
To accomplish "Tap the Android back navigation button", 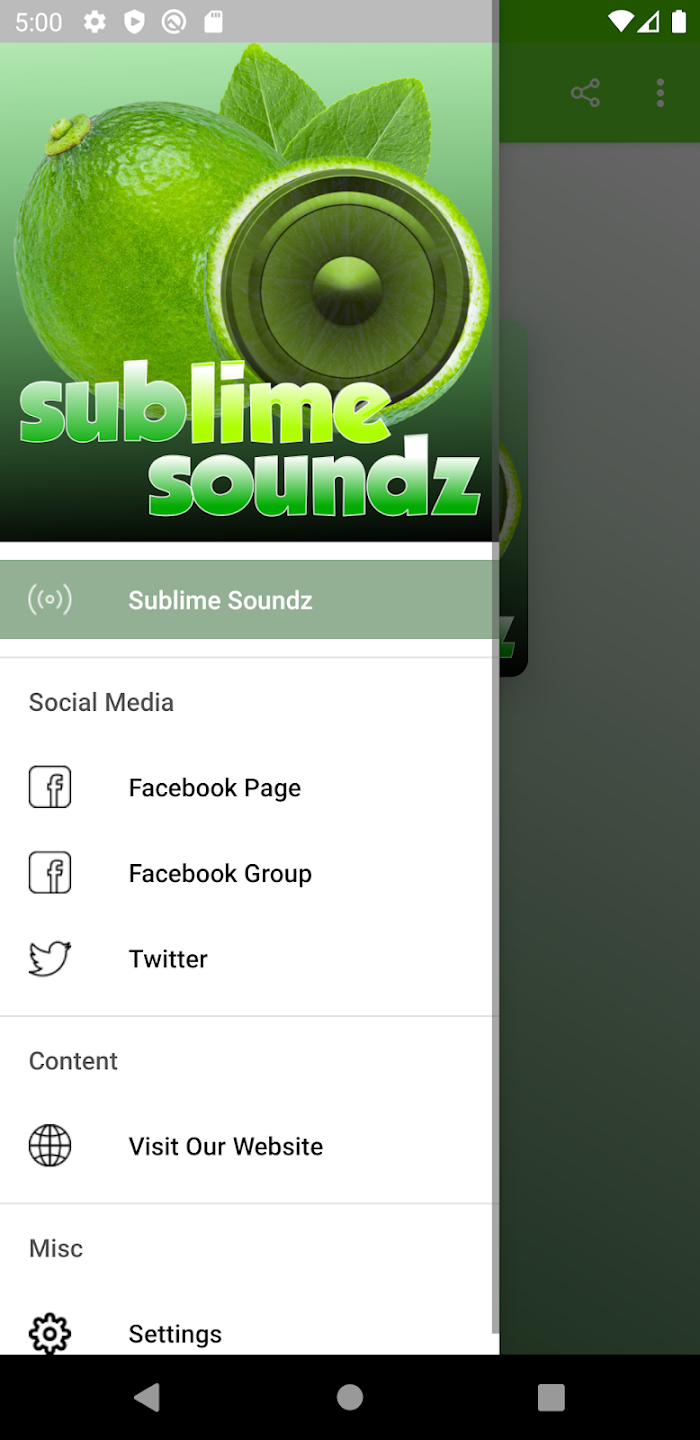I will (147, 1397).
